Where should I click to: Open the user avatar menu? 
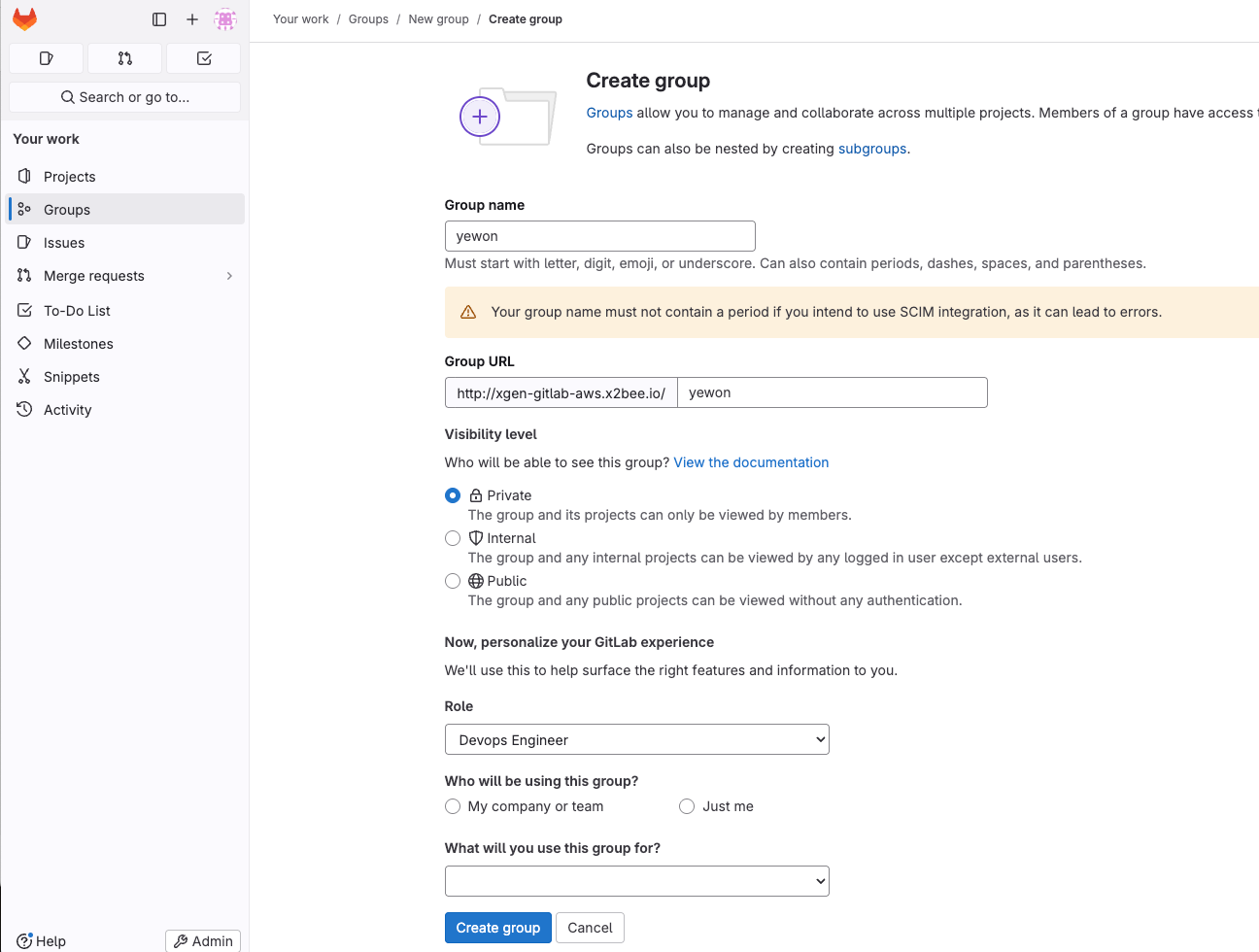pos(225,19)
